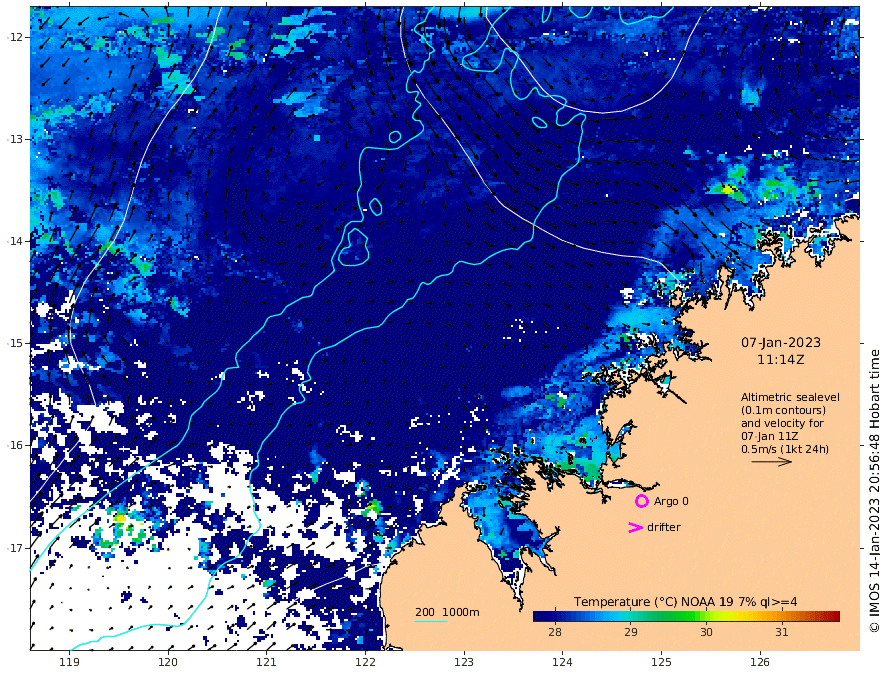Click longitude axis label 124

coord(562,663)
